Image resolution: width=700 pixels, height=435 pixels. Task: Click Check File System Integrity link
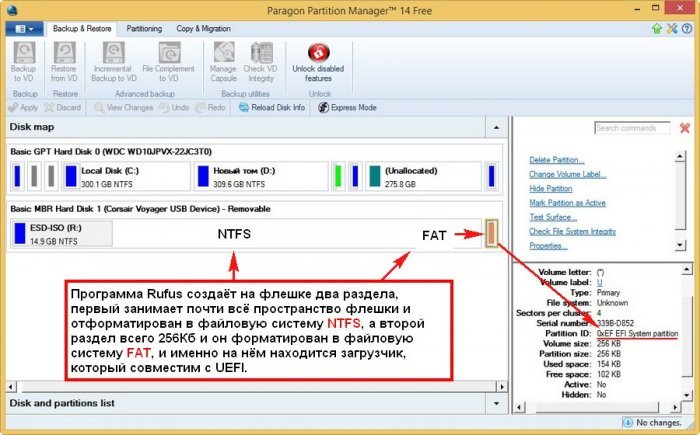pyautogui.click(x=572, y=231)
